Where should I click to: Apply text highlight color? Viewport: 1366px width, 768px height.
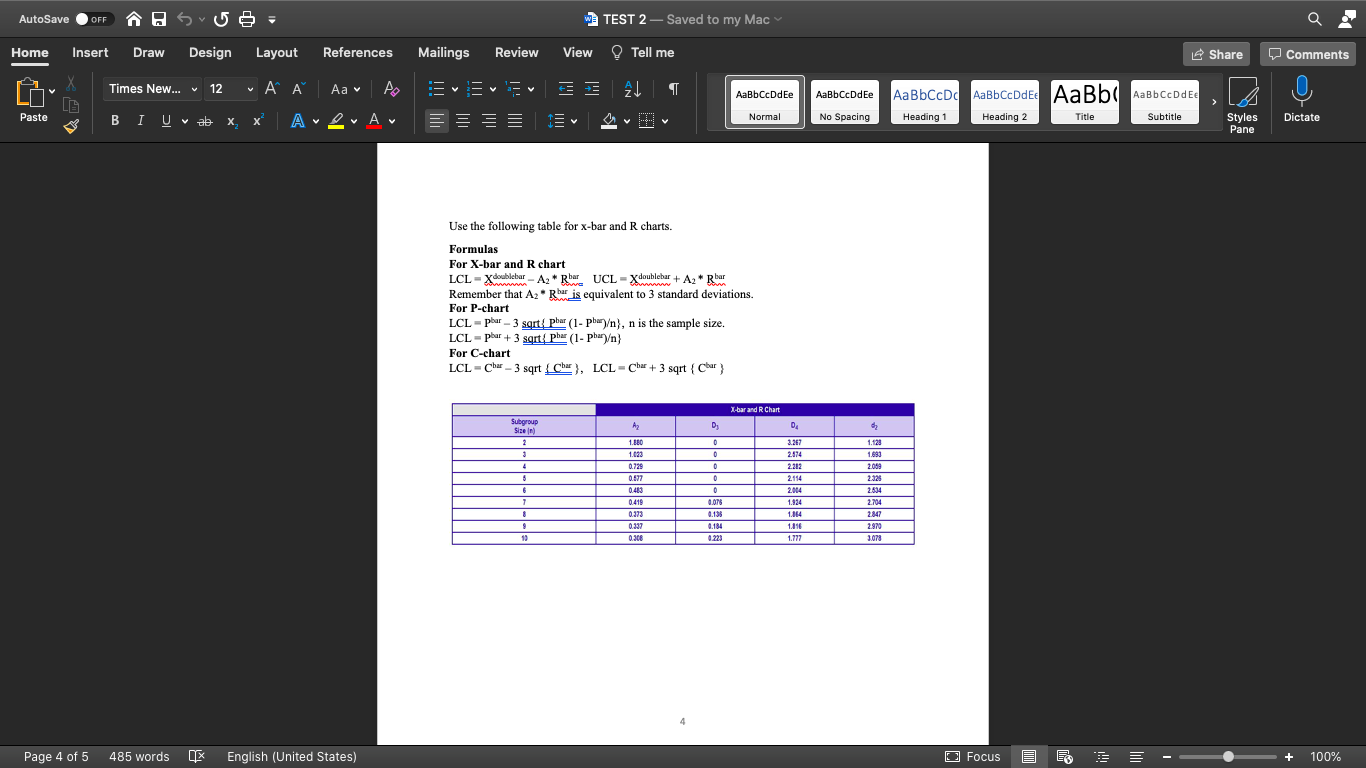pos(337,120)
